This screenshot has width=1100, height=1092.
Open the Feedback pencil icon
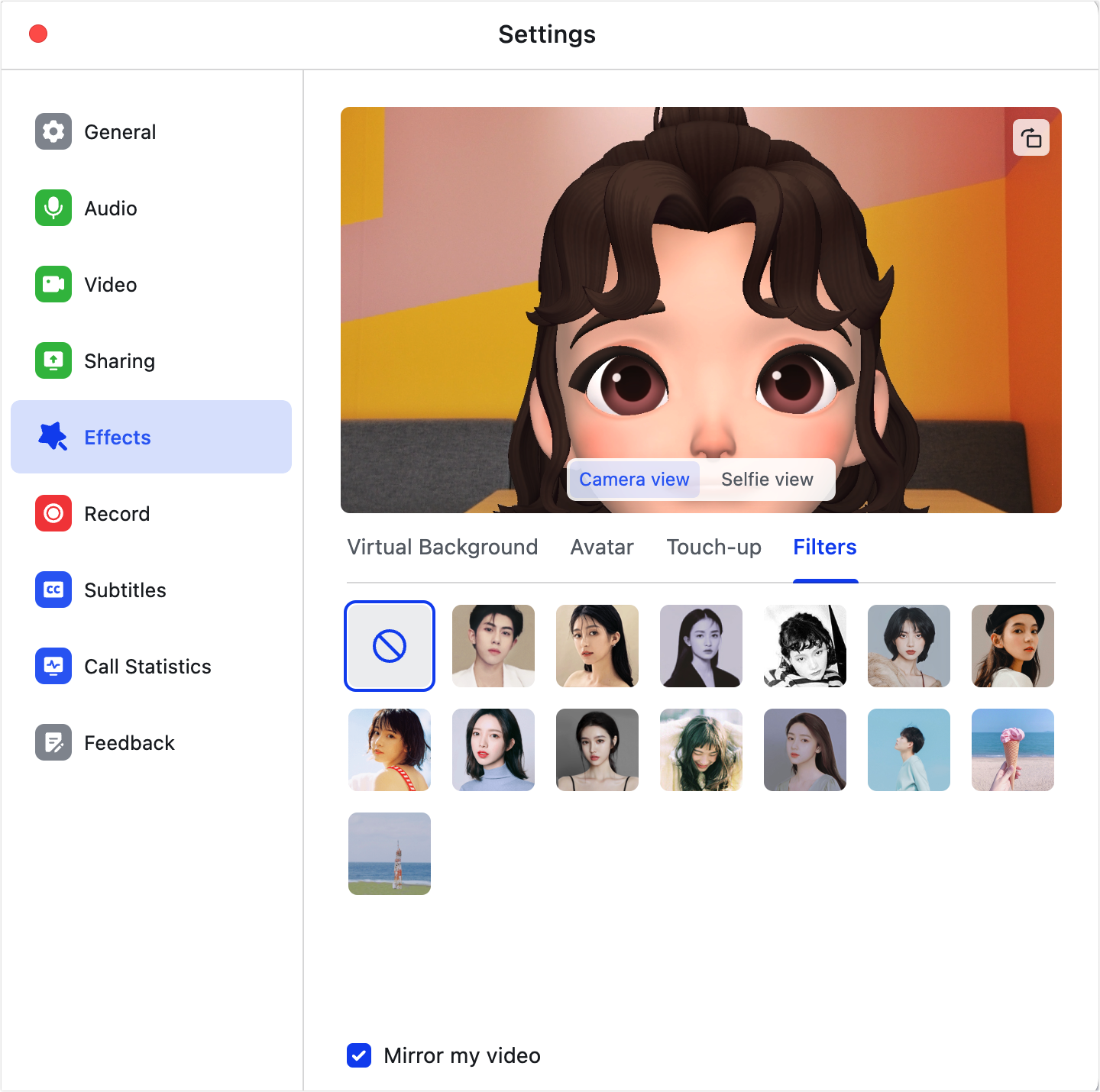click(53, 742)
